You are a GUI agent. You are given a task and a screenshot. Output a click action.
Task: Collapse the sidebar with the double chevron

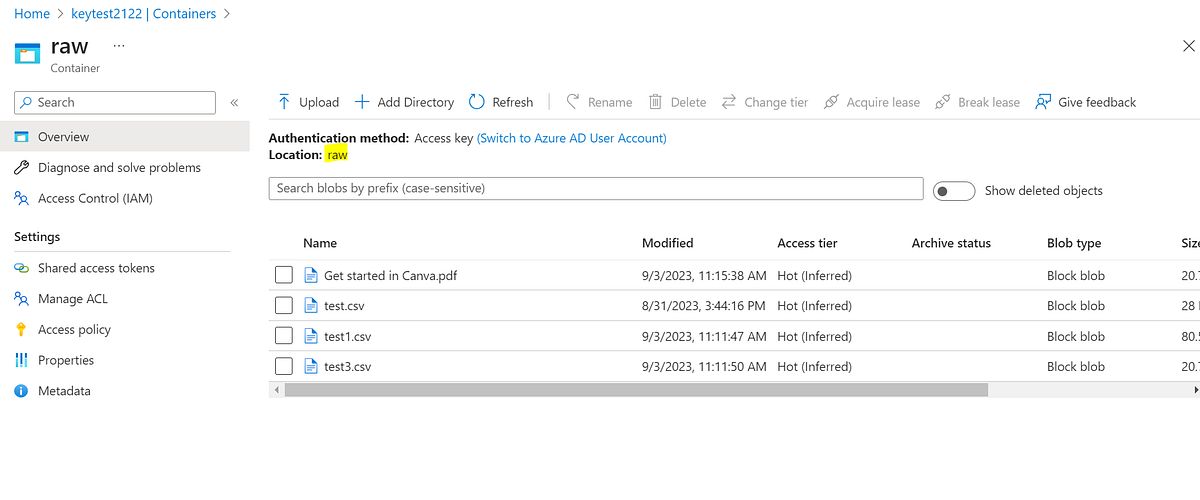234,102
